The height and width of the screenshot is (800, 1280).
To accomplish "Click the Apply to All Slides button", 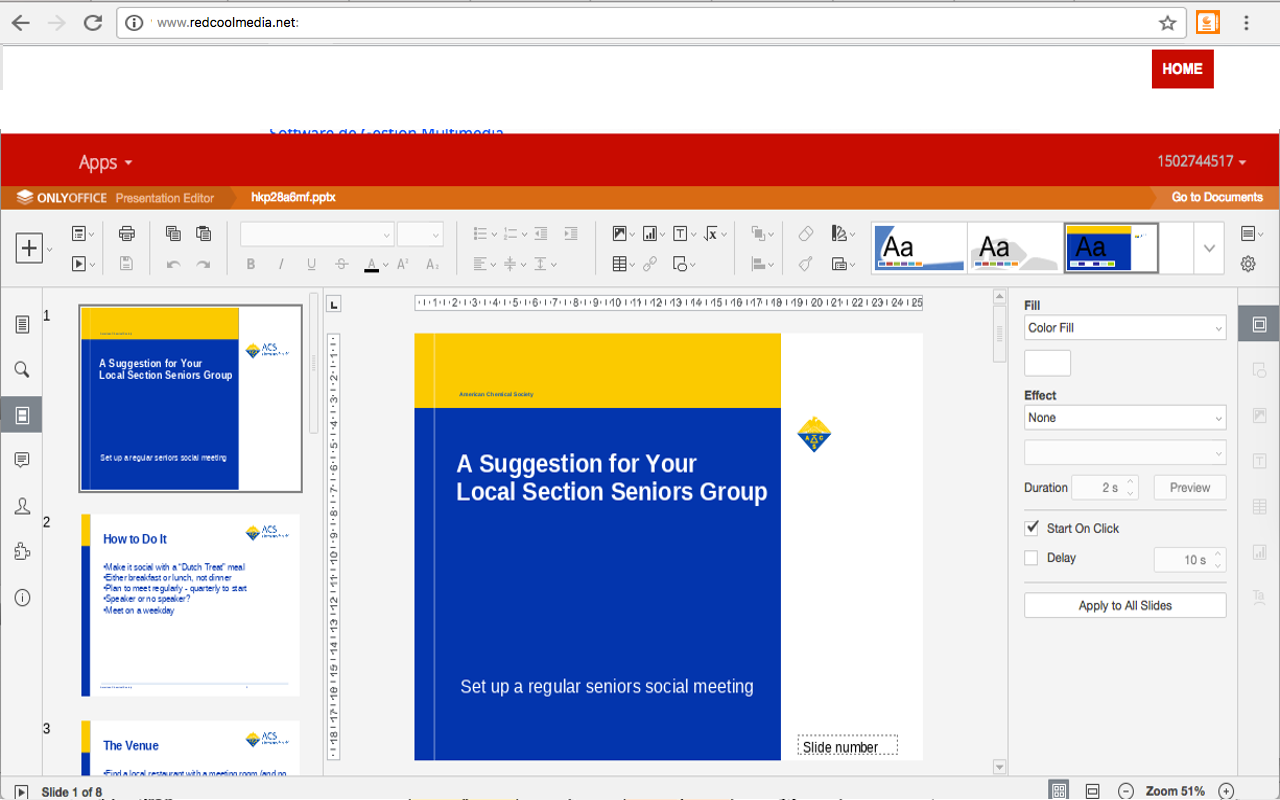I will click(x=1125, y=606).
